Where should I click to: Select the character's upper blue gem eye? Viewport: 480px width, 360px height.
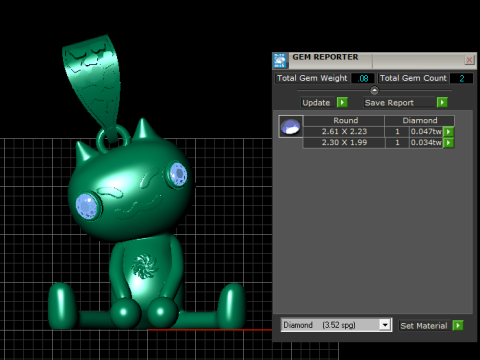[178, 174]
